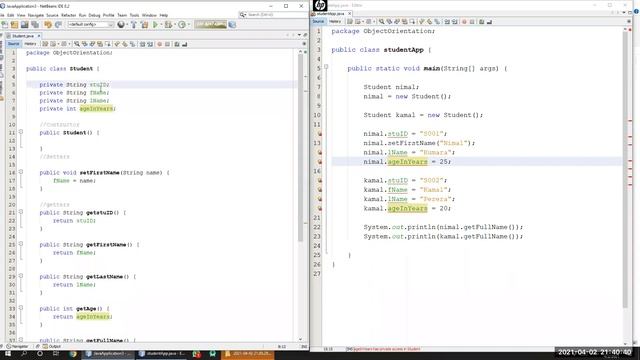Collapse the getstuID method fold on line 21
The height and width of the screenshot is (360, 640).
pyautogui.click(x=21, y=212)
